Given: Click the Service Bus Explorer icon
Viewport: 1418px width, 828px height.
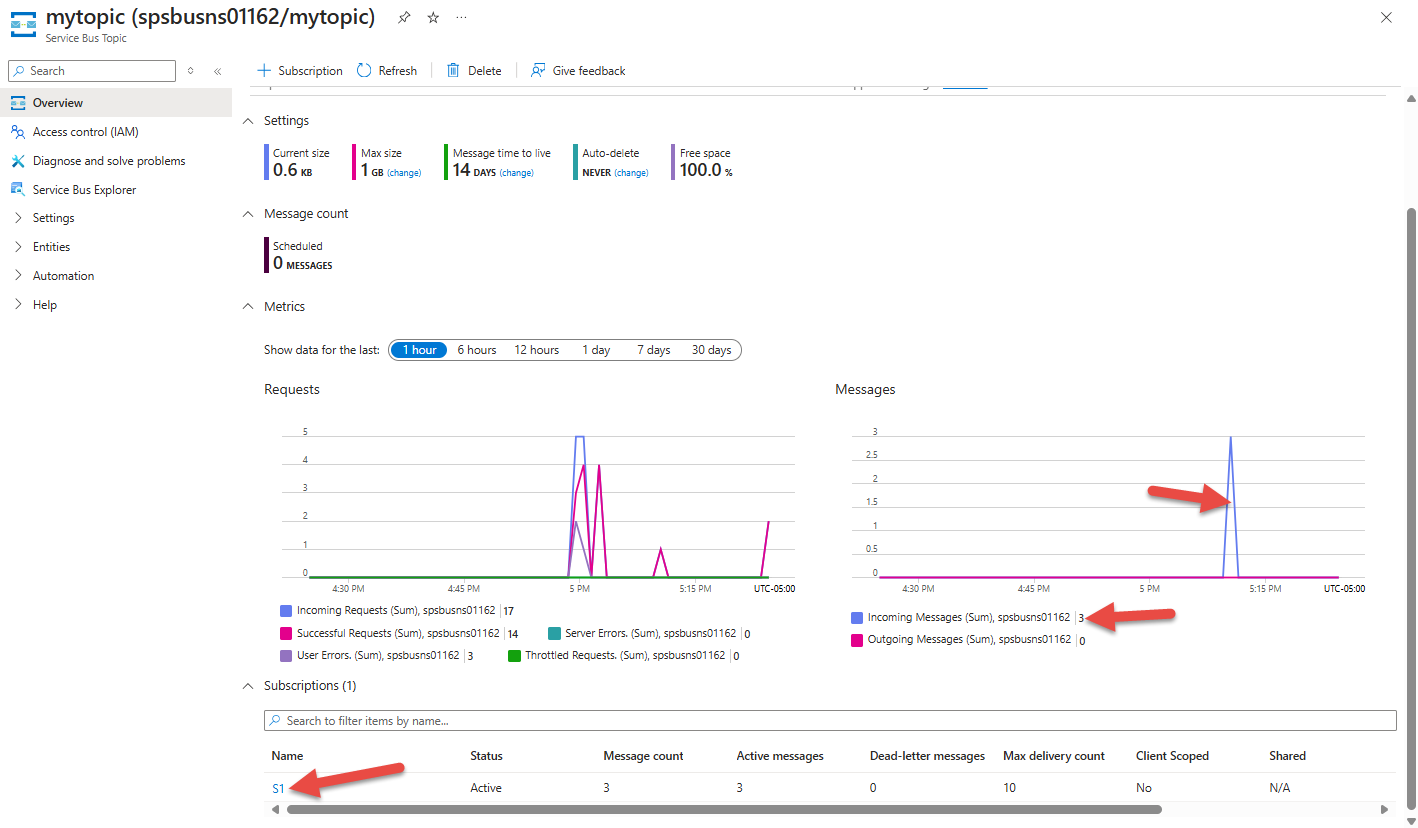Looking at the screenshot, I should click(x=18, y=190).
